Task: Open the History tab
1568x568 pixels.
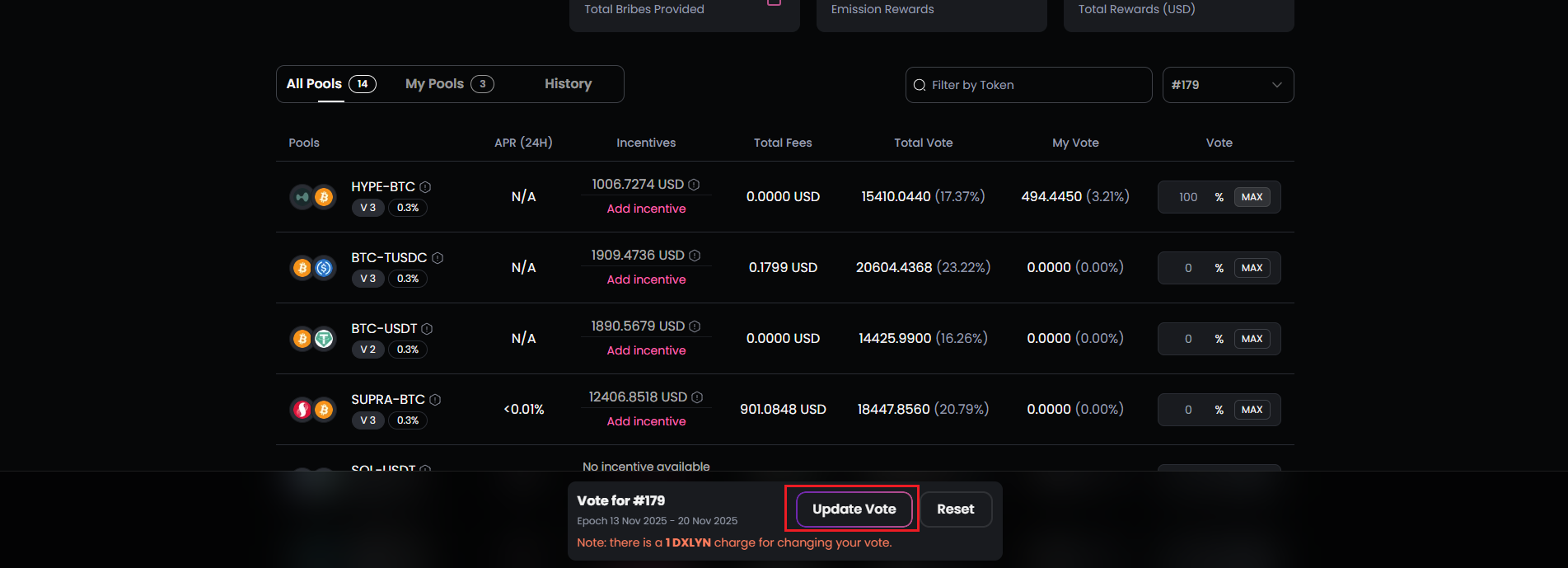Action: coord(568,84)
